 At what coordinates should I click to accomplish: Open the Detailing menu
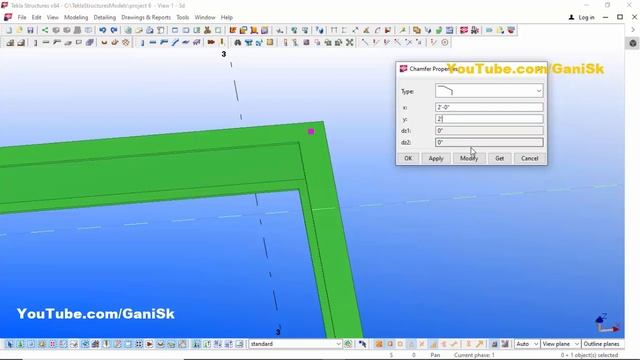pos(105,18)
